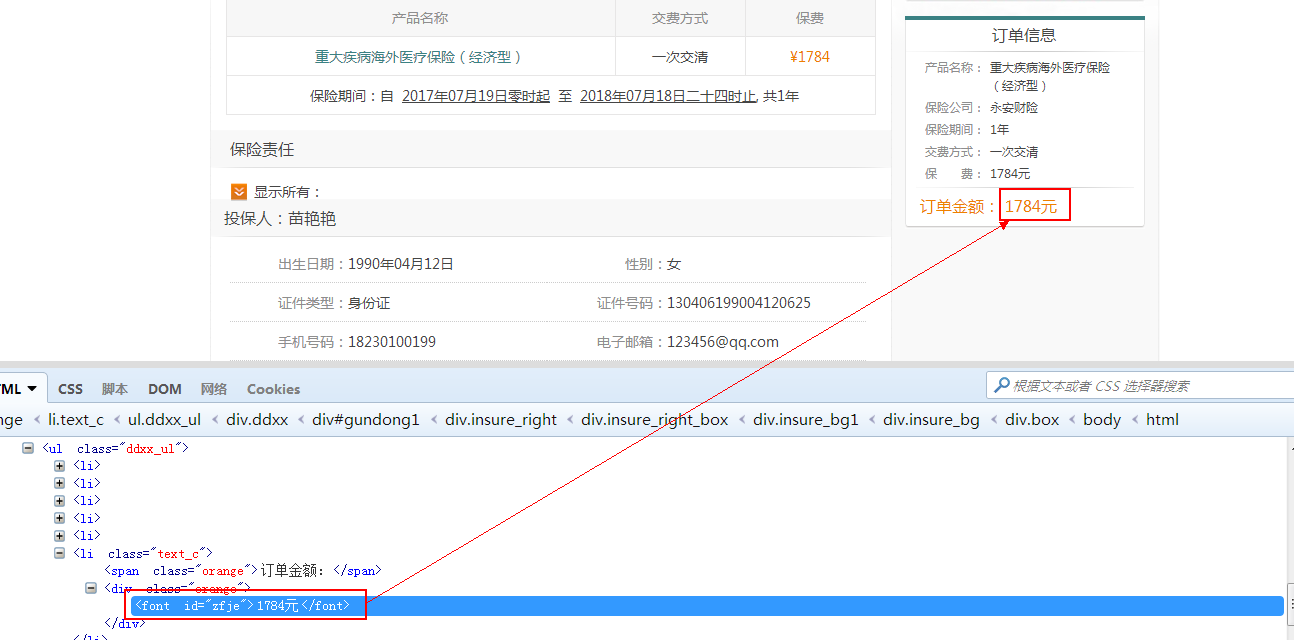Collapse the li class text_c node
The height and width of the screenshot is (640, 1294).
(x=60, y=553)
